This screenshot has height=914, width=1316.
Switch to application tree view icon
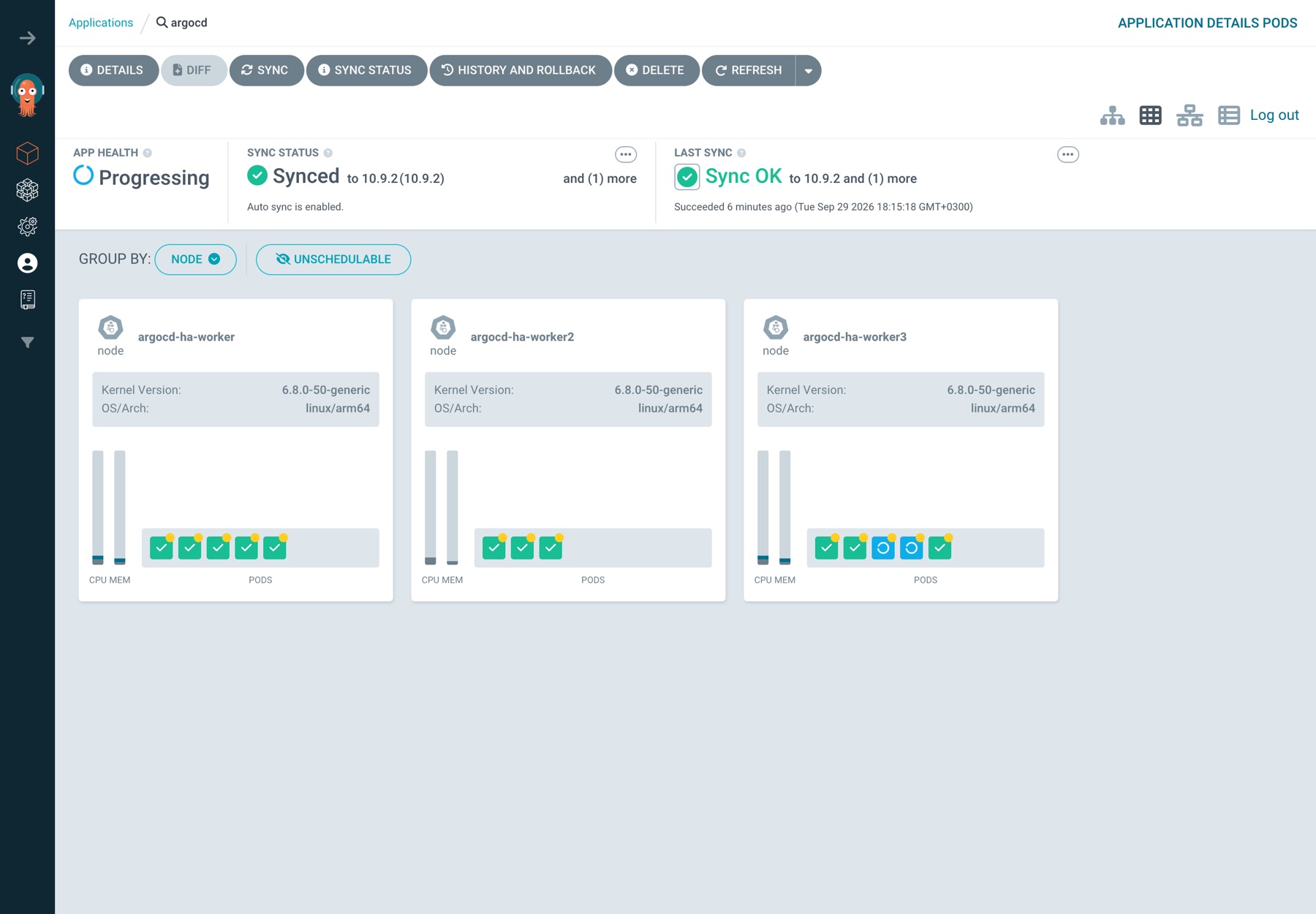[1112, 116]
